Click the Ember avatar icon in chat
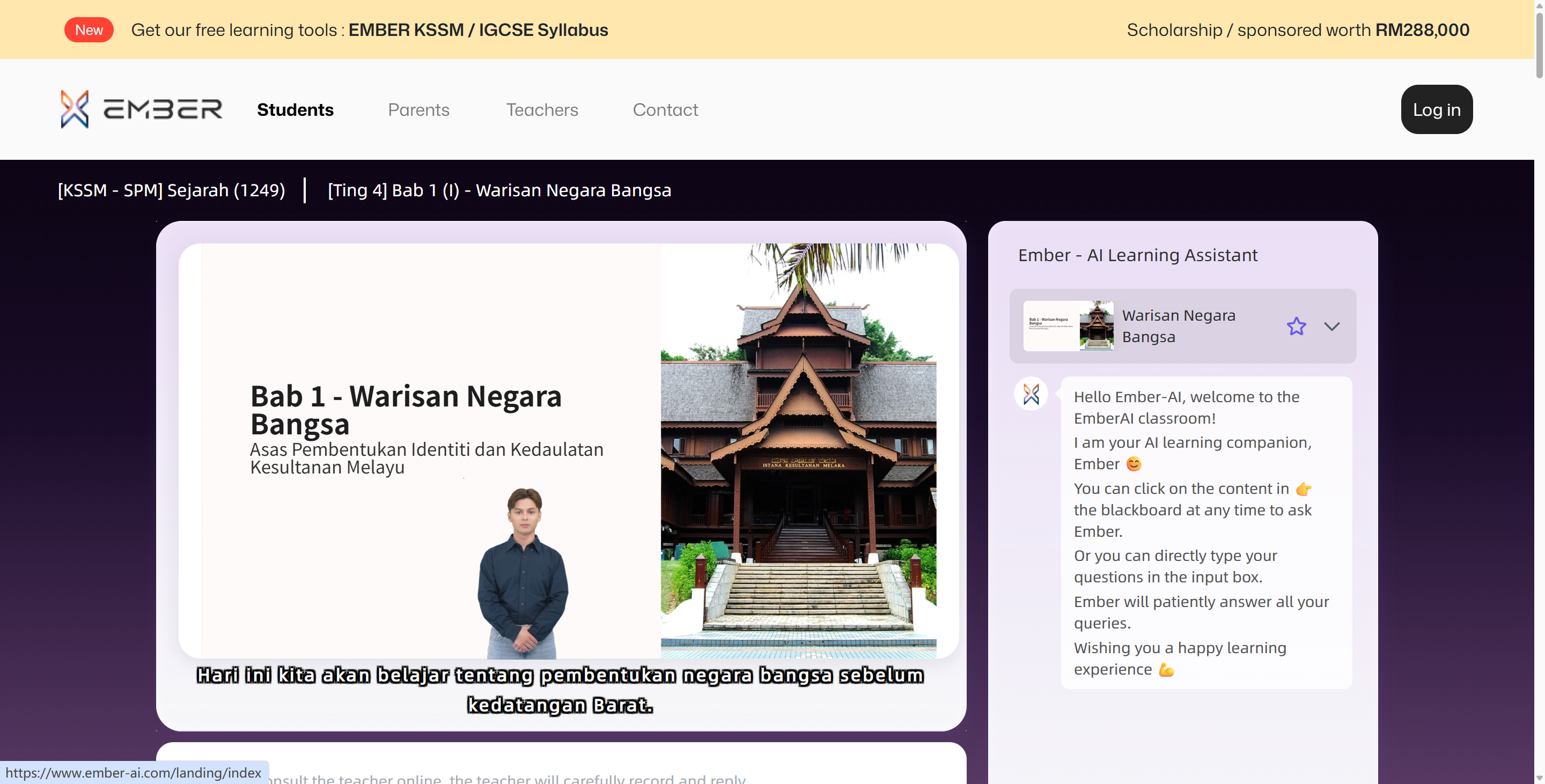Image resolution: width=1545 pixels, height=784 pixels. point(1031,394)
